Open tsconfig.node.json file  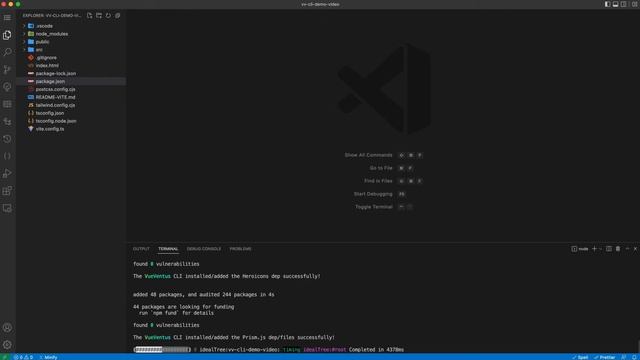(x=71, y=121)
